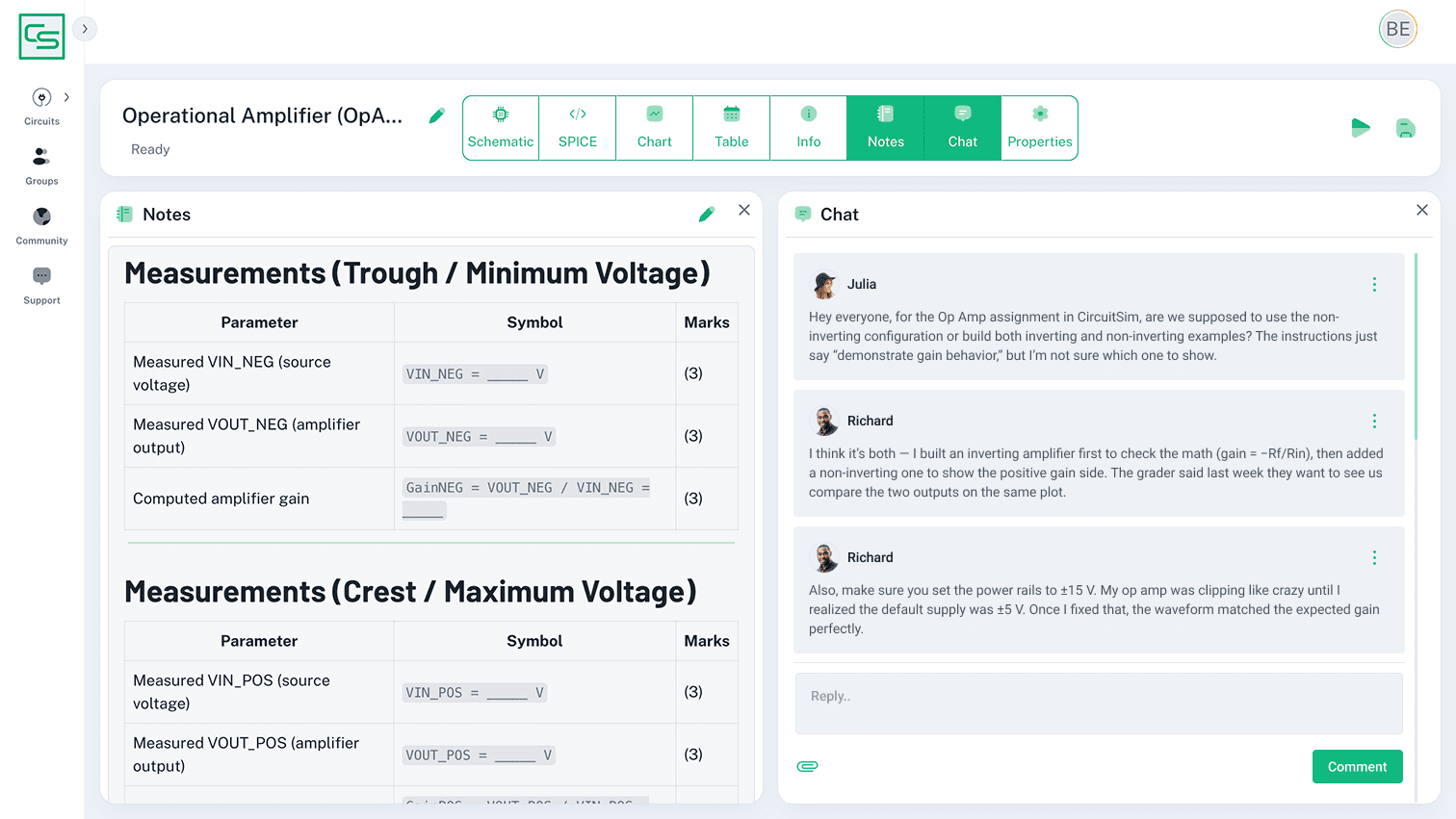The height and width of the screenshot is (819, 1456).
Task: Click the VOUT_NEG symbol field
Action: pyautogui.click(x=479, y=437)
